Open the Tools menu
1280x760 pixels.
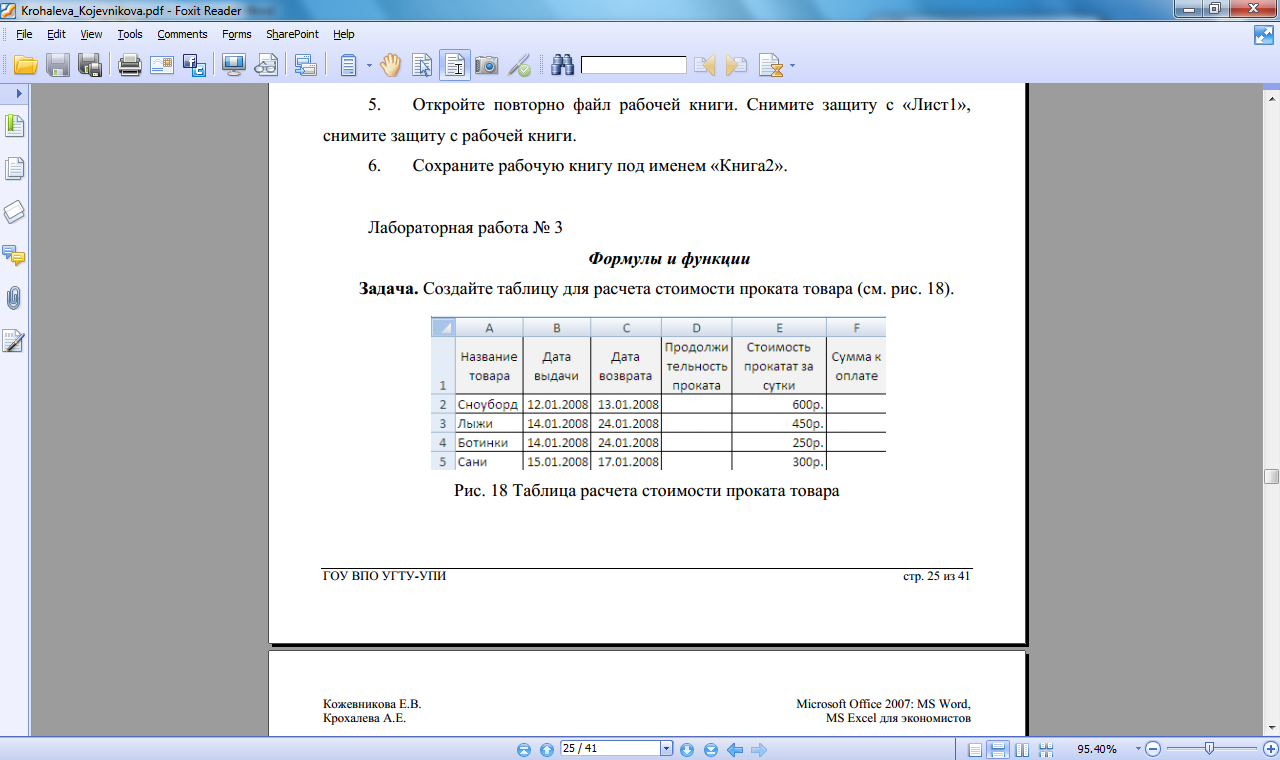pos(130,34)
